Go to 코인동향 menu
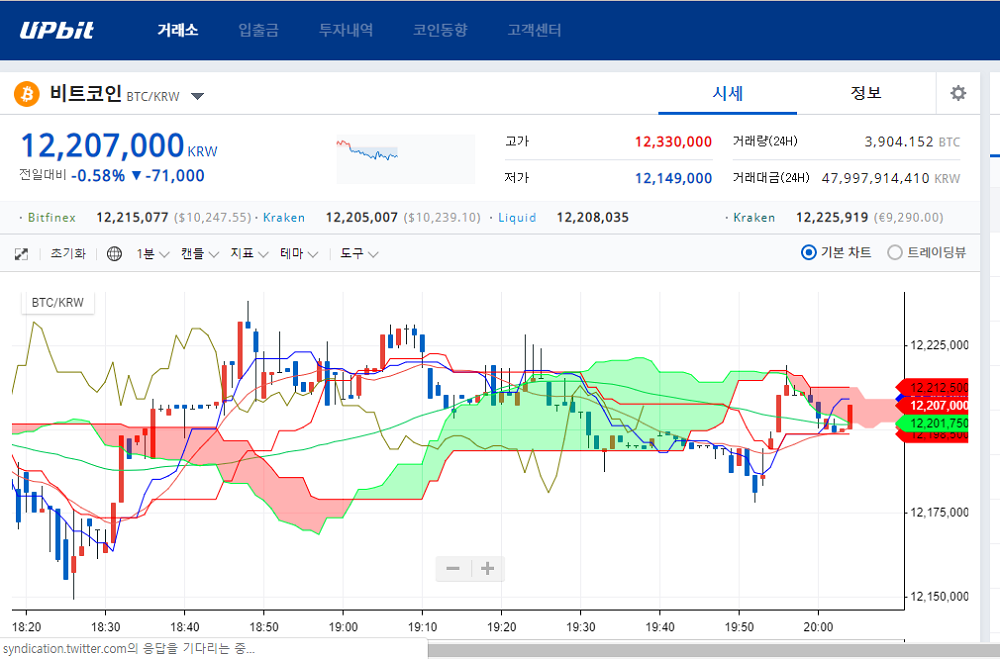 click(440, 30)
